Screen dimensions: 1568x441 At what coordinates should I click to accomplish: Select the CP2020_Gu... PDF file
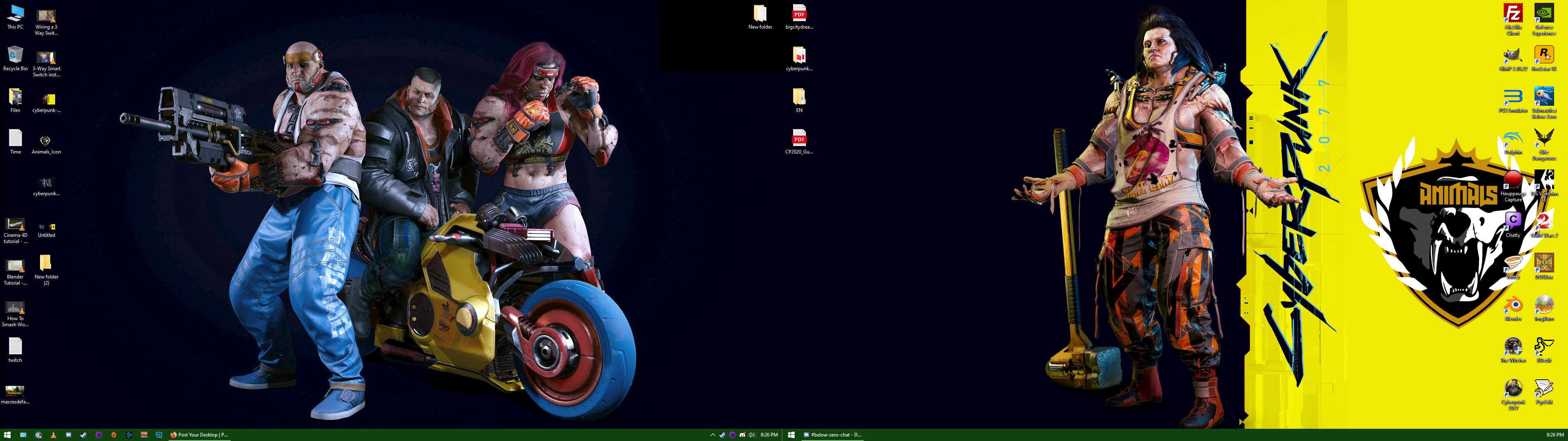(799, 142)
